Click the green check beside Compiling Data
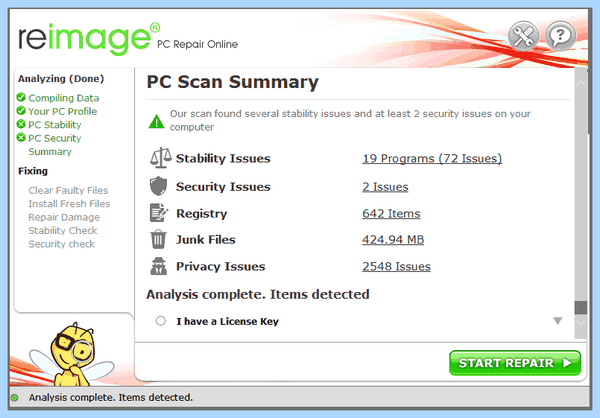The image size is (600, 418). (21, 97)
